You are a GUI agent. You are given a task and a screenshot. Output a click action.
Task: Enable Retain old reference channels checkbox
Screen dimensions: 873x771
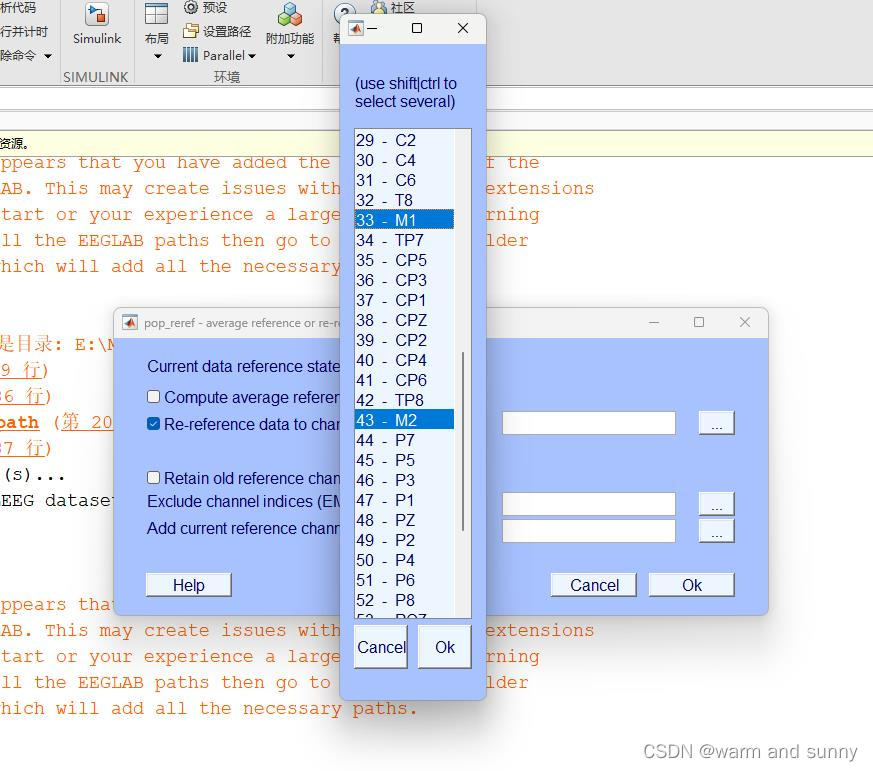tap(154, 477)
